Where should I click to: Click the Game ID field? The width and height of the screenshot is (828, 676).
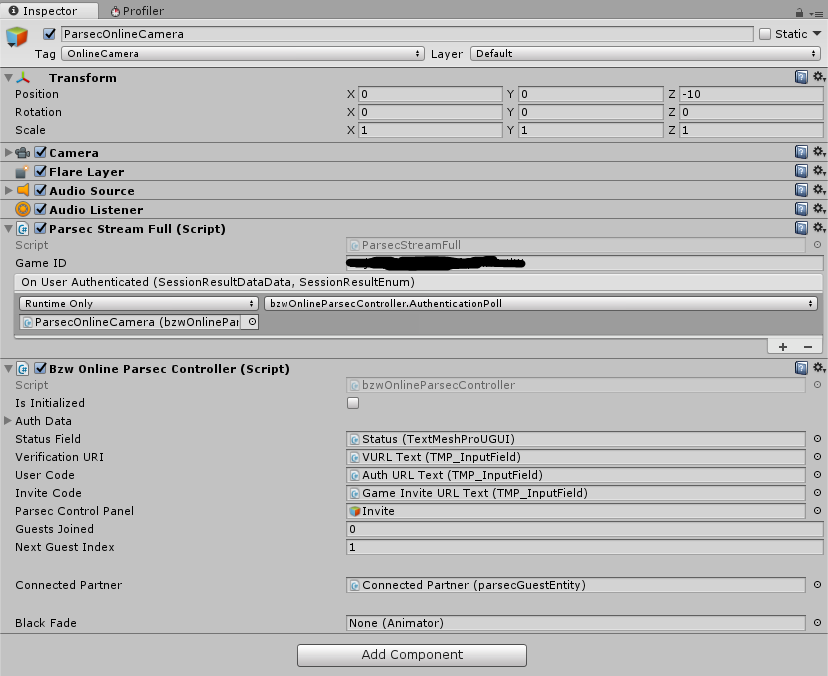[585, 262]
